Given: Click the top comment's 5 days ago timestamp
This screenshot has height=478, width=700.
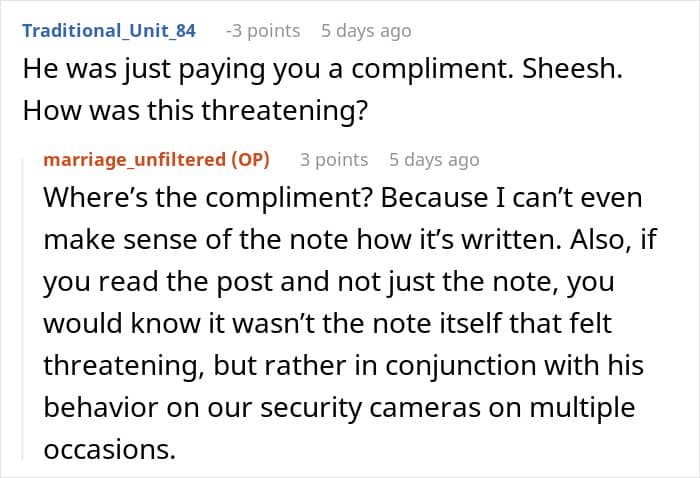Looking at the screenshot, I should point(366,30).
